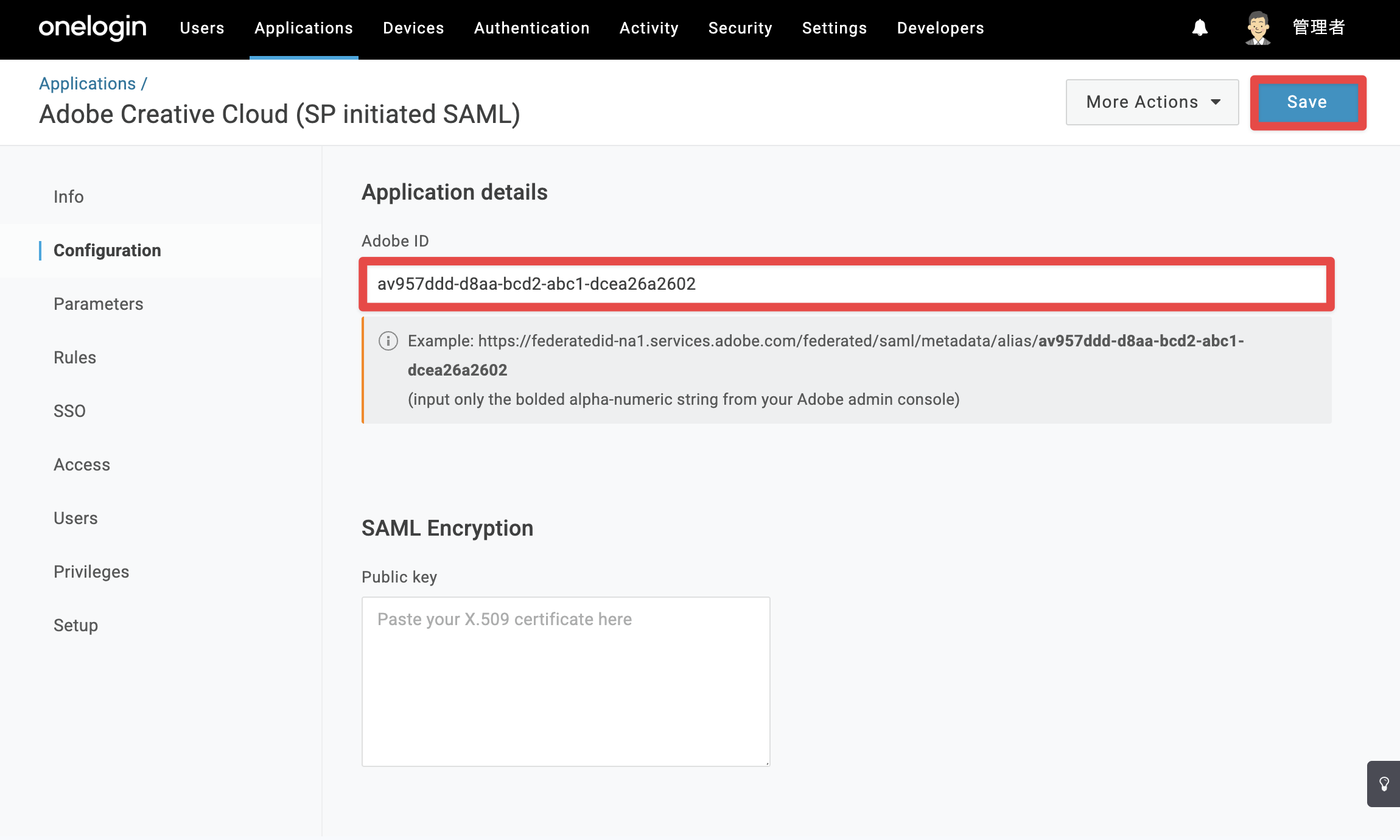The image size is (1400, 840).
Task: Open the Devices top menu
Action: pyautogui.click(x=413, y=28)
